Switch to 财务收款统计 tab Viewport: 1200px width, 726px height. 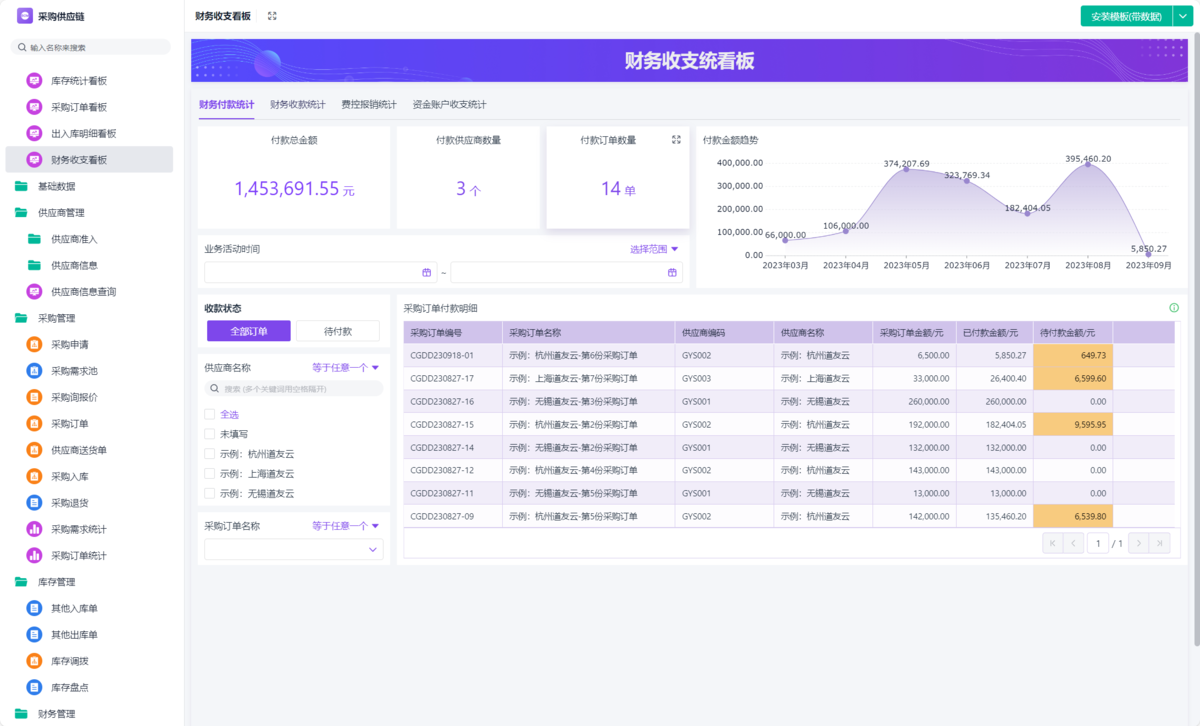(x=297, y=104)
